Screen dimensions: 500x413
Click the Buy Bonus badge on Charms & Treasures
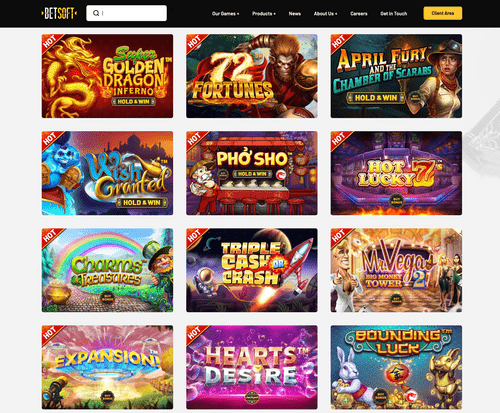click(x=107, y=297)
